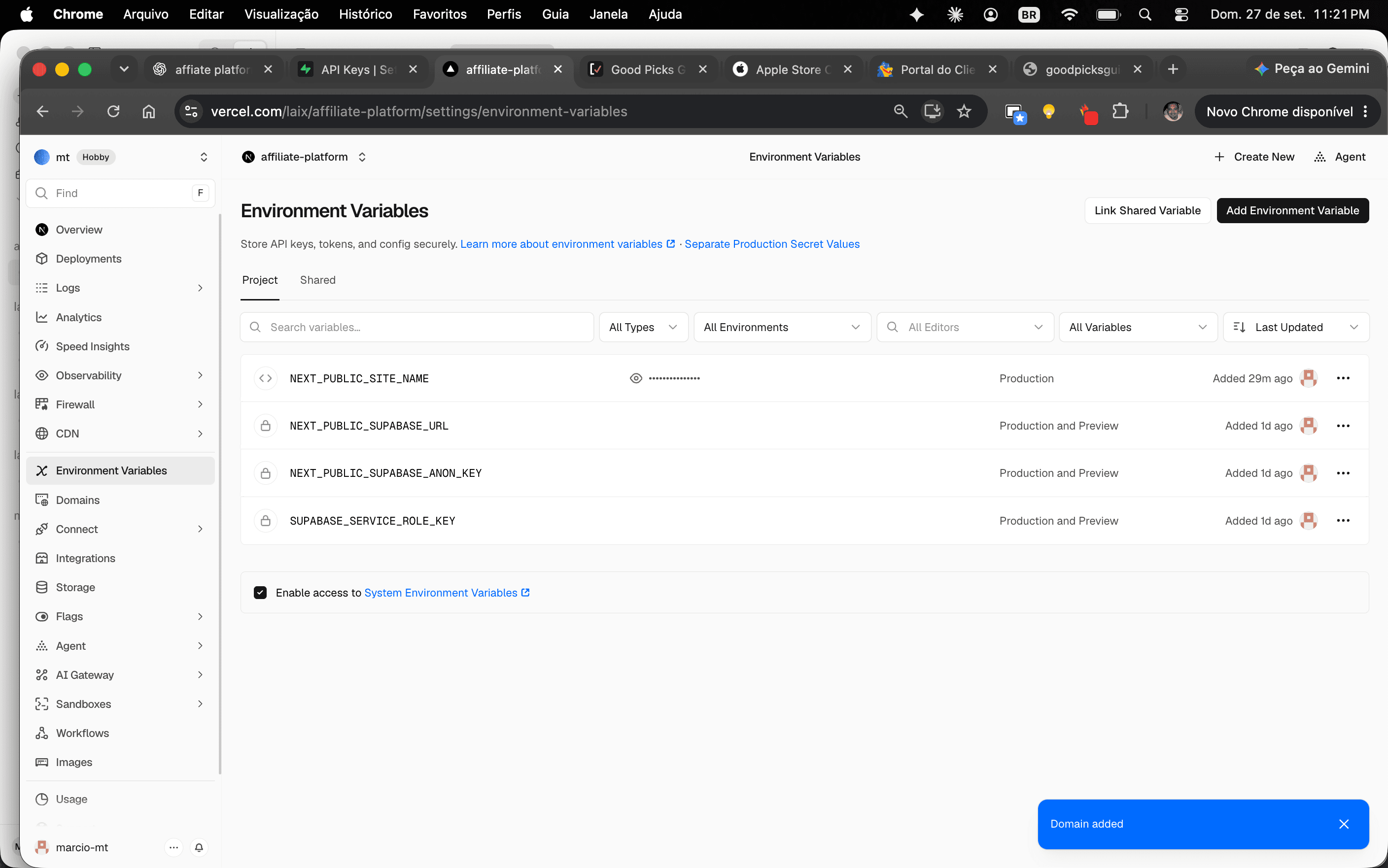Viewport: 1388px width, 868px height.
Task: Switch to the Shared tab
Action: [x=317, y=280]
